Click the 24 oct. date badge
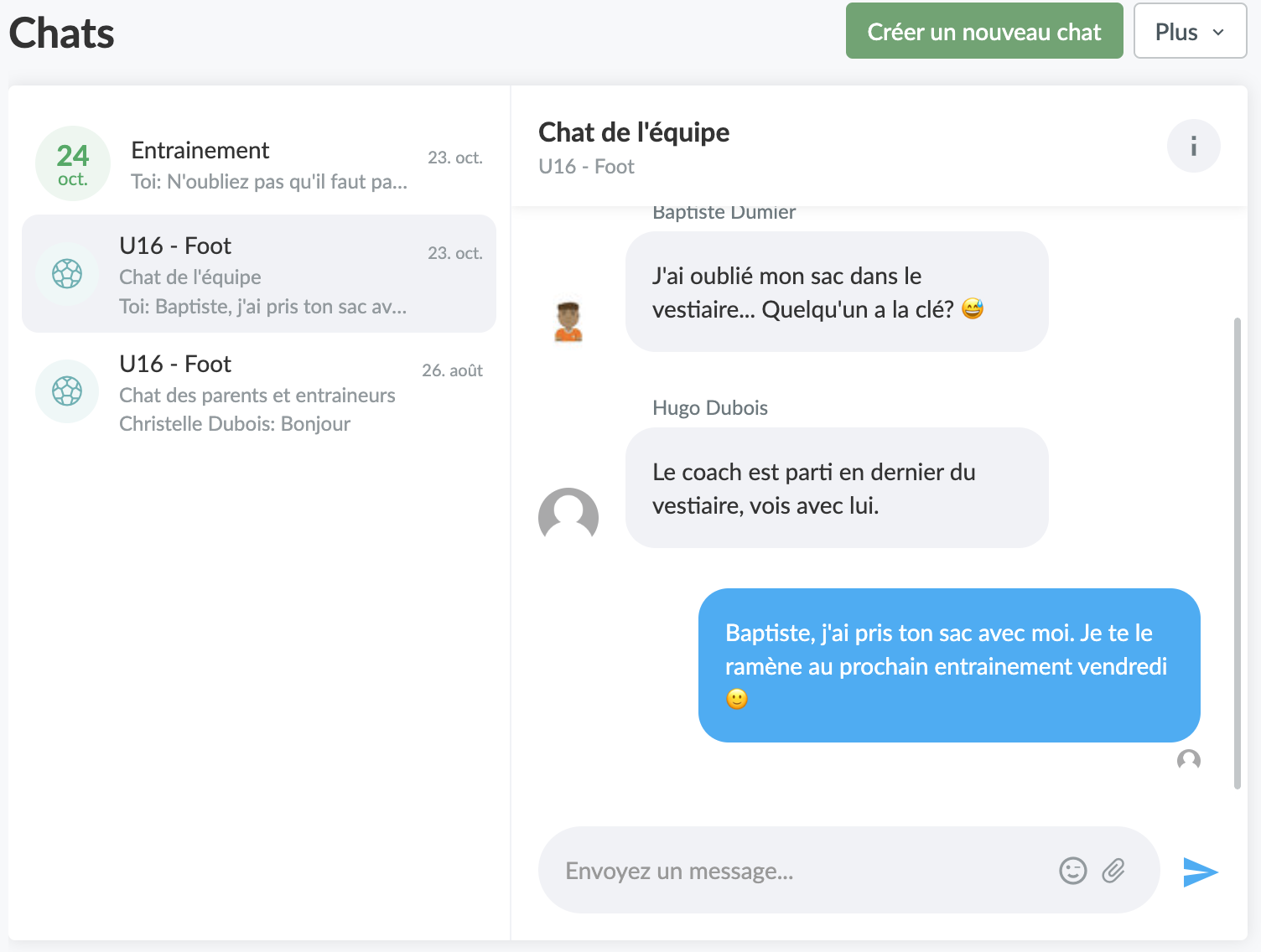This screenshot has width=1261, height=952. click(73, 164)
